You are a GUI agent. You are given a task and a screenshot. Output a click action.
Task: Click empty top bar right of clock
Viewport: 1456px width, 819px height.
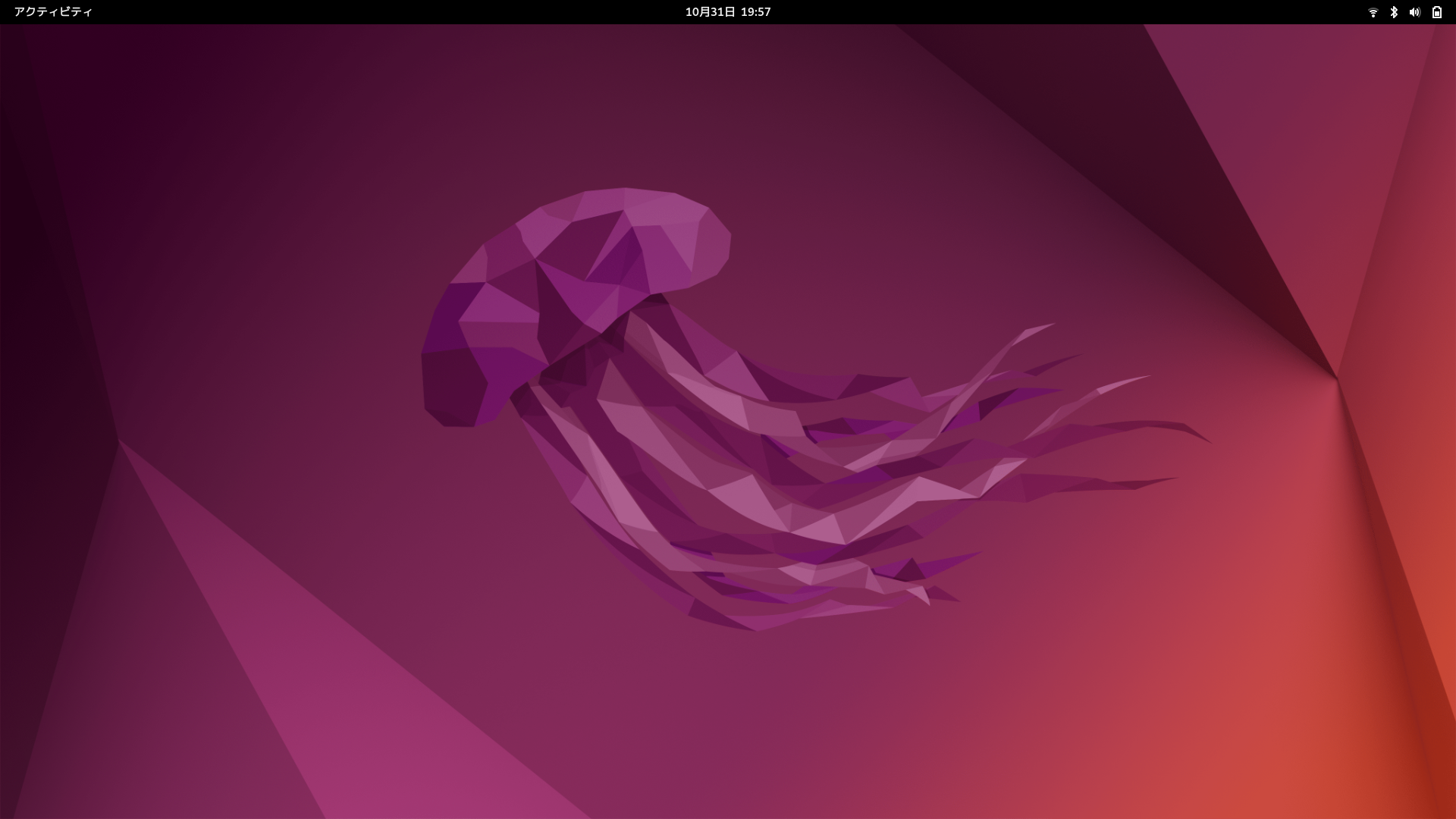coord(1062,12)
